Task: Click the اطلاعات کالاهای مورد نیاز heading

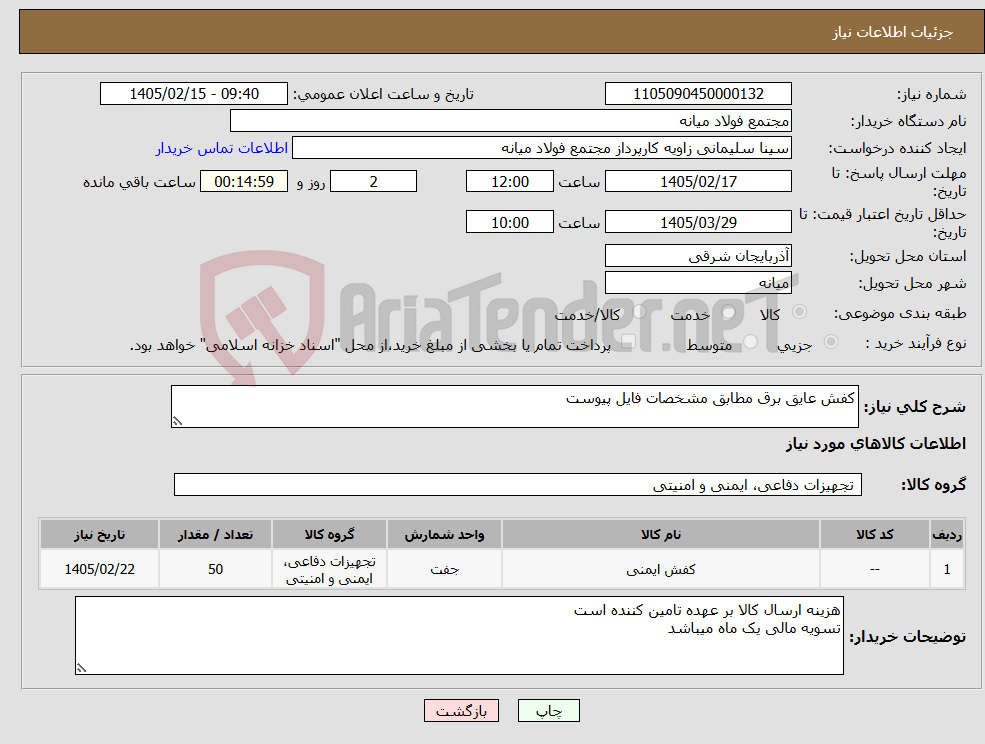Action: [x=876, y=444]
